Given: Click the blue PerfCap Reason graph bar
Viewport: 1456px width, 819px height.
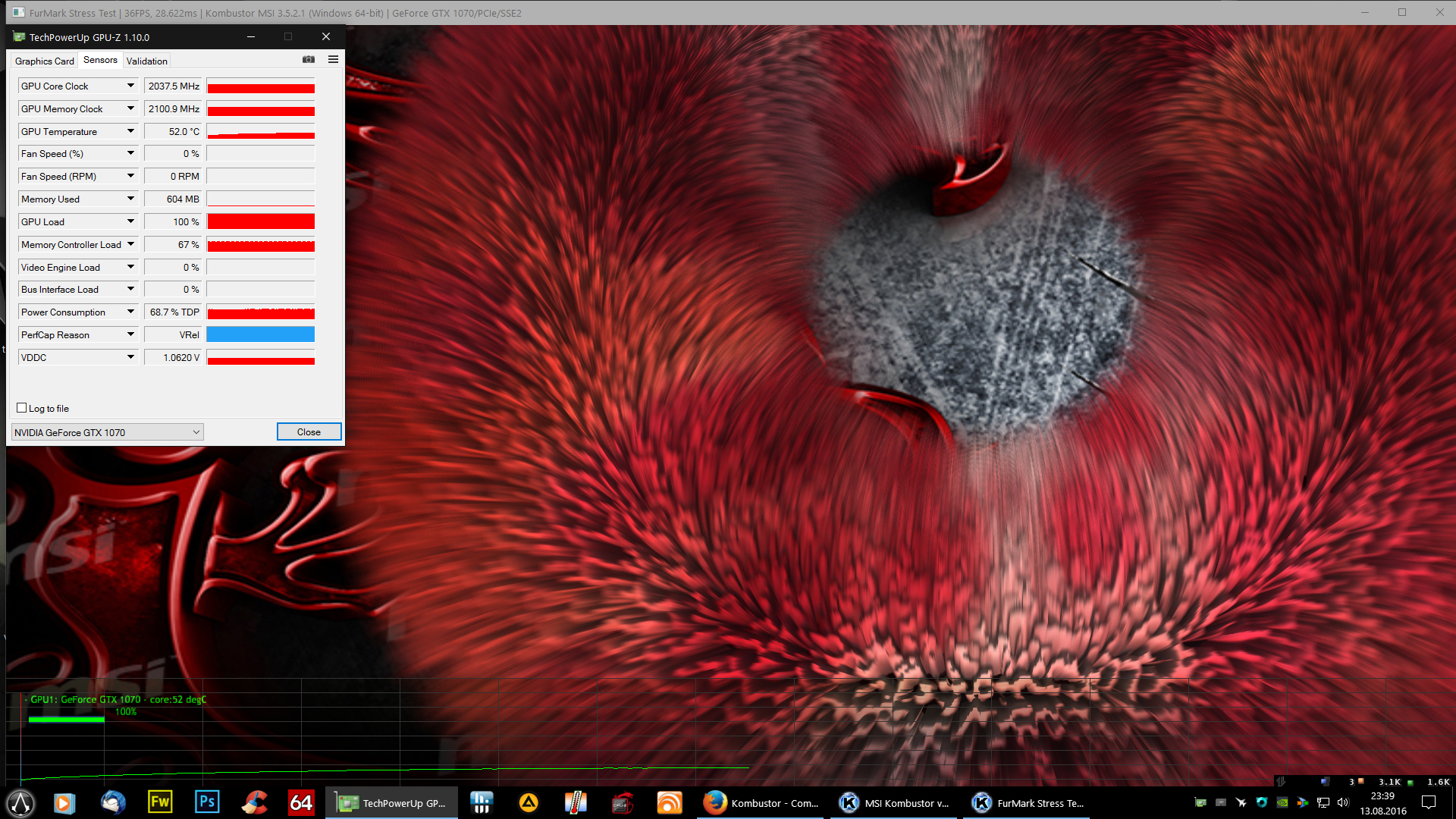Looking at the screenshot, I should (260, 334).
